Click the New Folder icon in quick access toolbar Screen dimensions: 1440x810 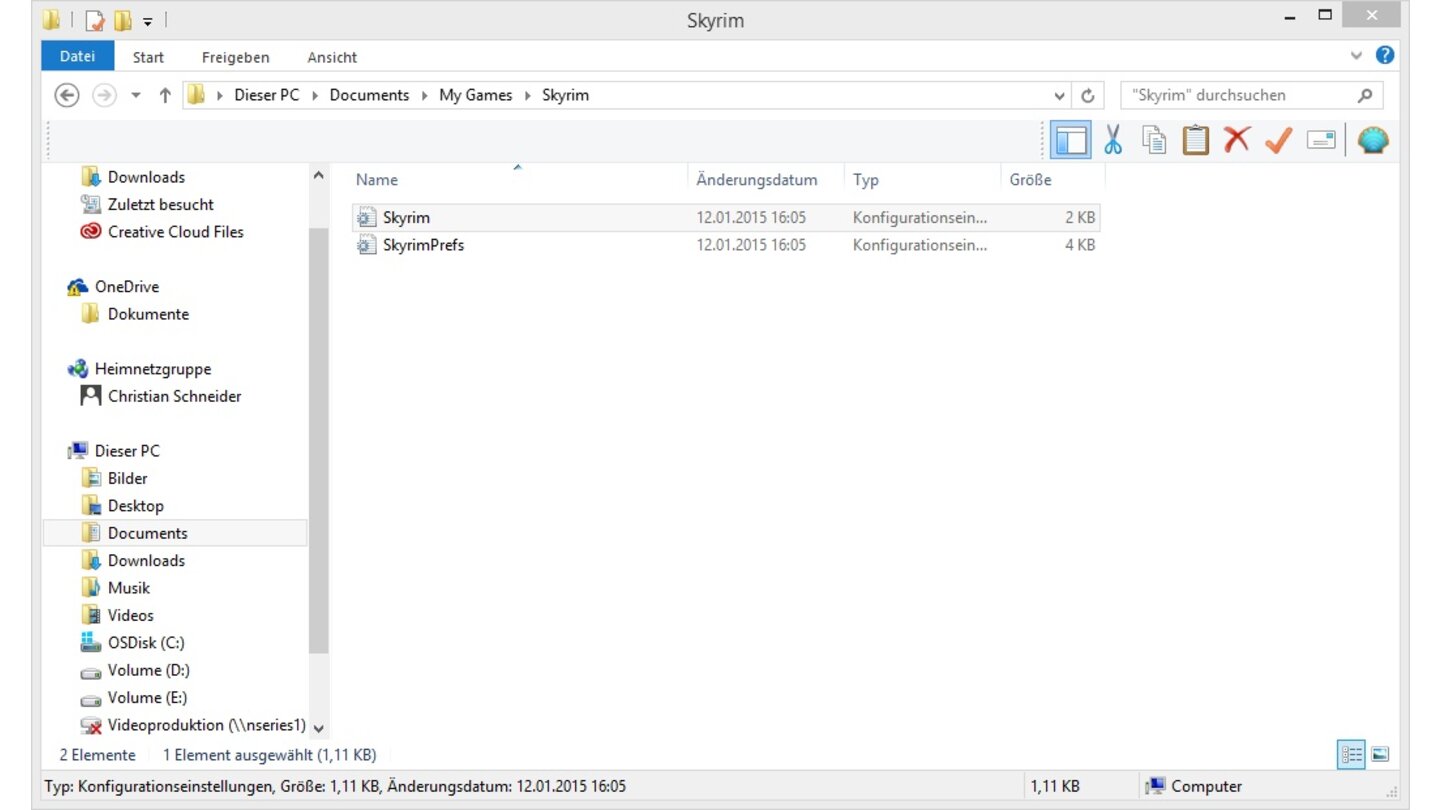[123, 20]
